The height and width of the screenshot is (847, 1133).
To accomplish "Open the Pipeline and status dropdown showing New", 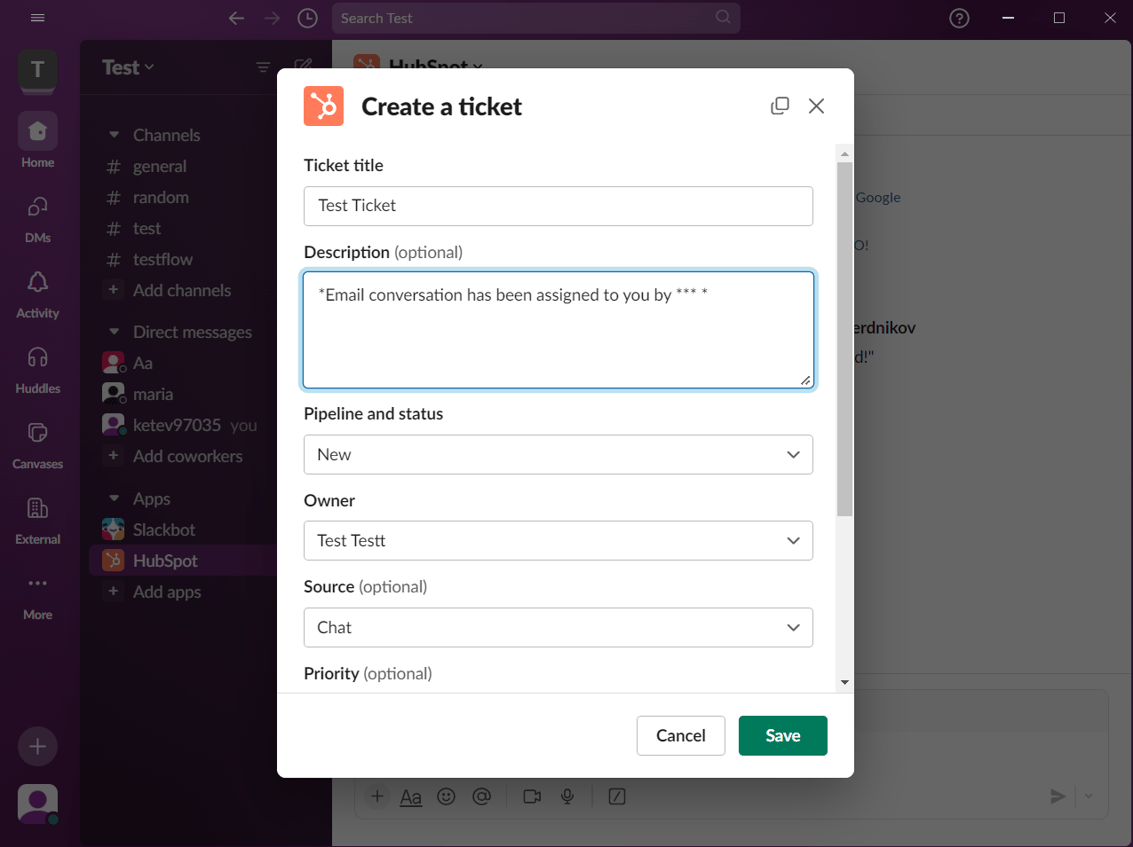I will (558, 454).
